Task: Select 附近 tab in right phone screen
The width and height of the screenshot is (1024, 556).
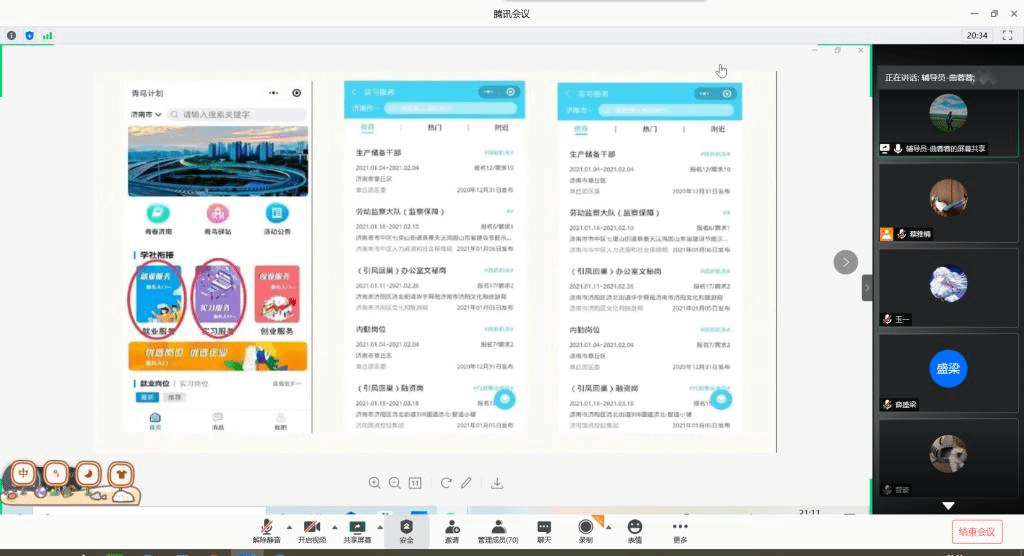Action: pos(717,129)
